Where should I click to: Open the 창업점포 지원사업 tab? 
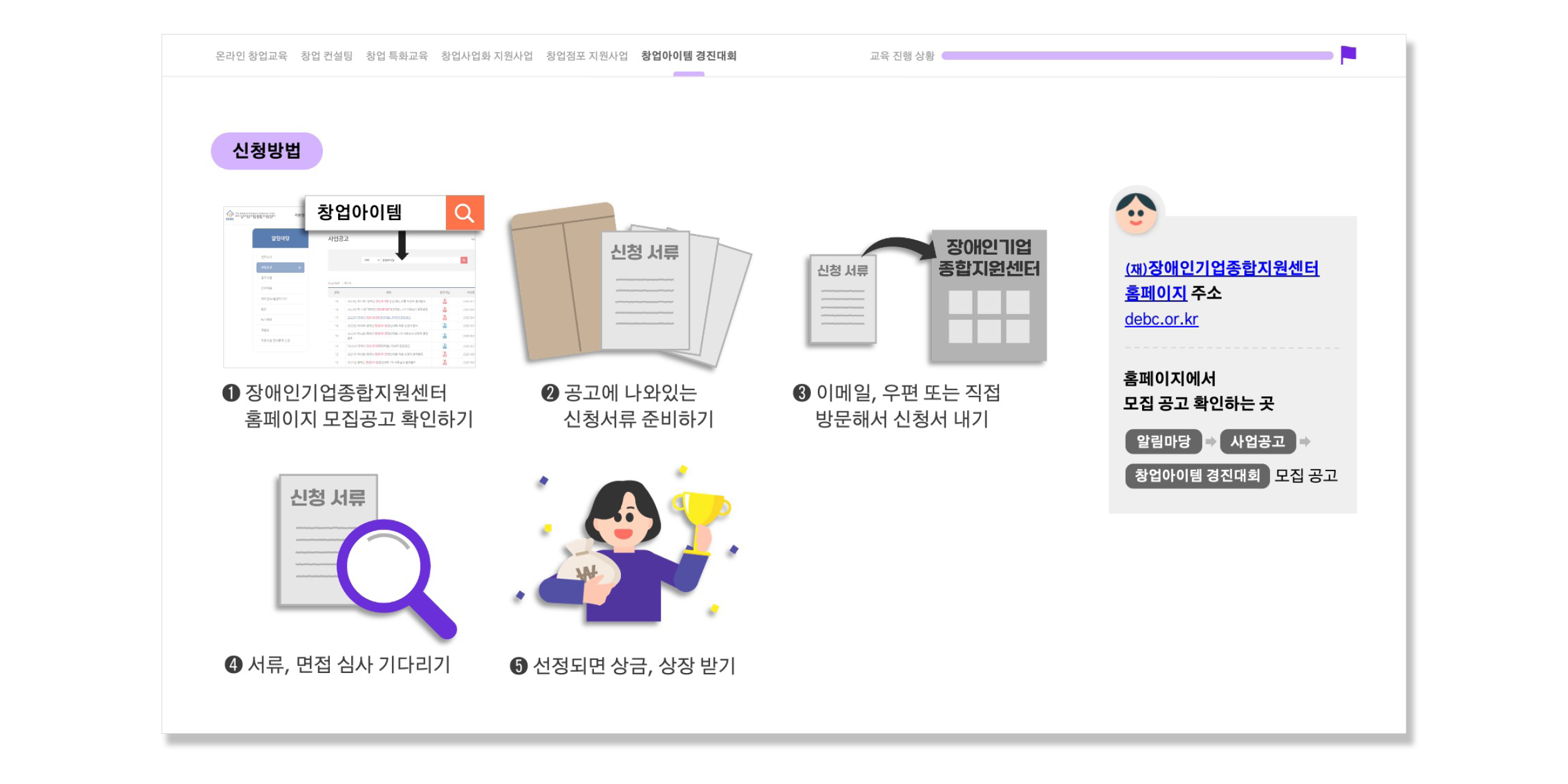[586, 56]
